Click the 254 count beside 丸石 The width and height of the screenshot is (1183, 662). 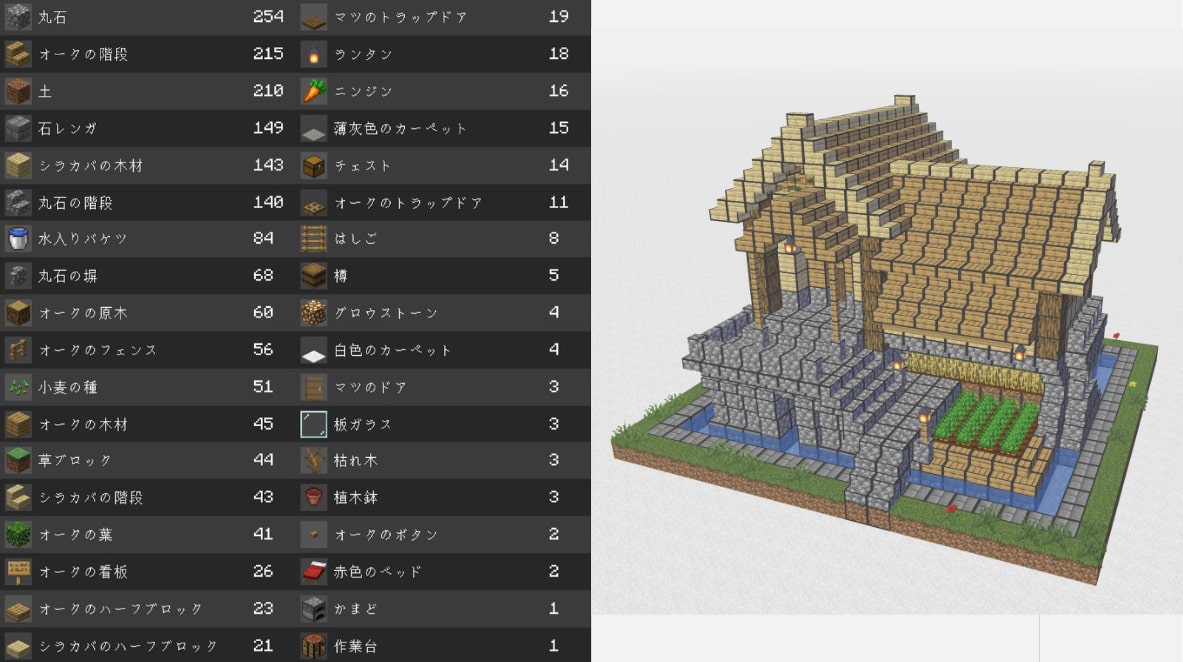268,17
